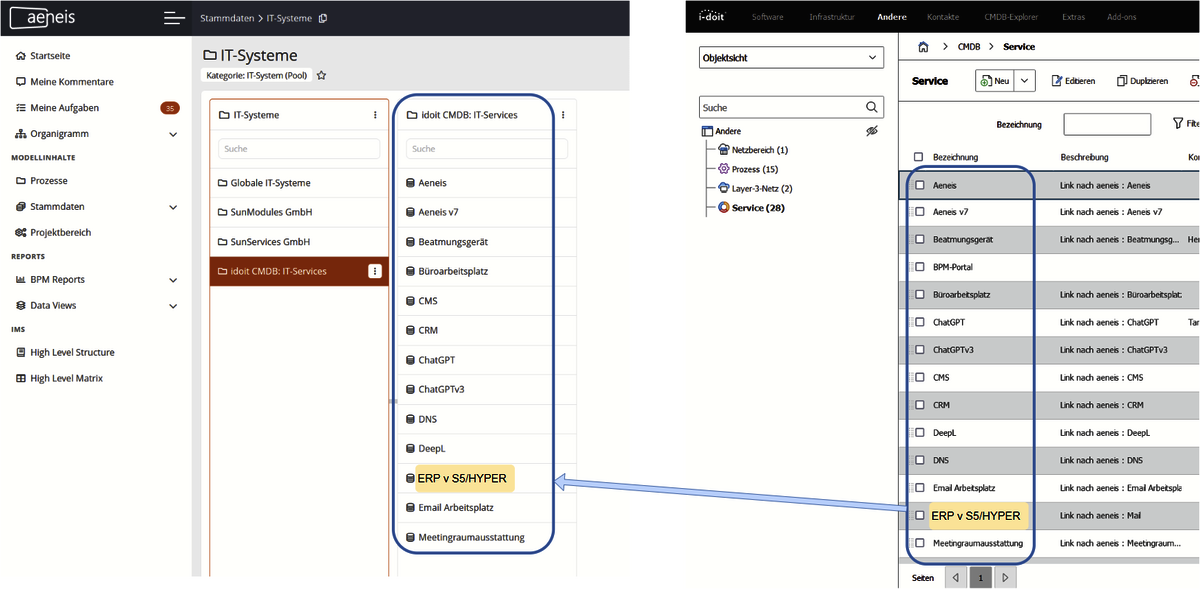The height and width of the screenshot is (589, 1200).
Task: Click the Editieren button
Action: coord(1073,81)
